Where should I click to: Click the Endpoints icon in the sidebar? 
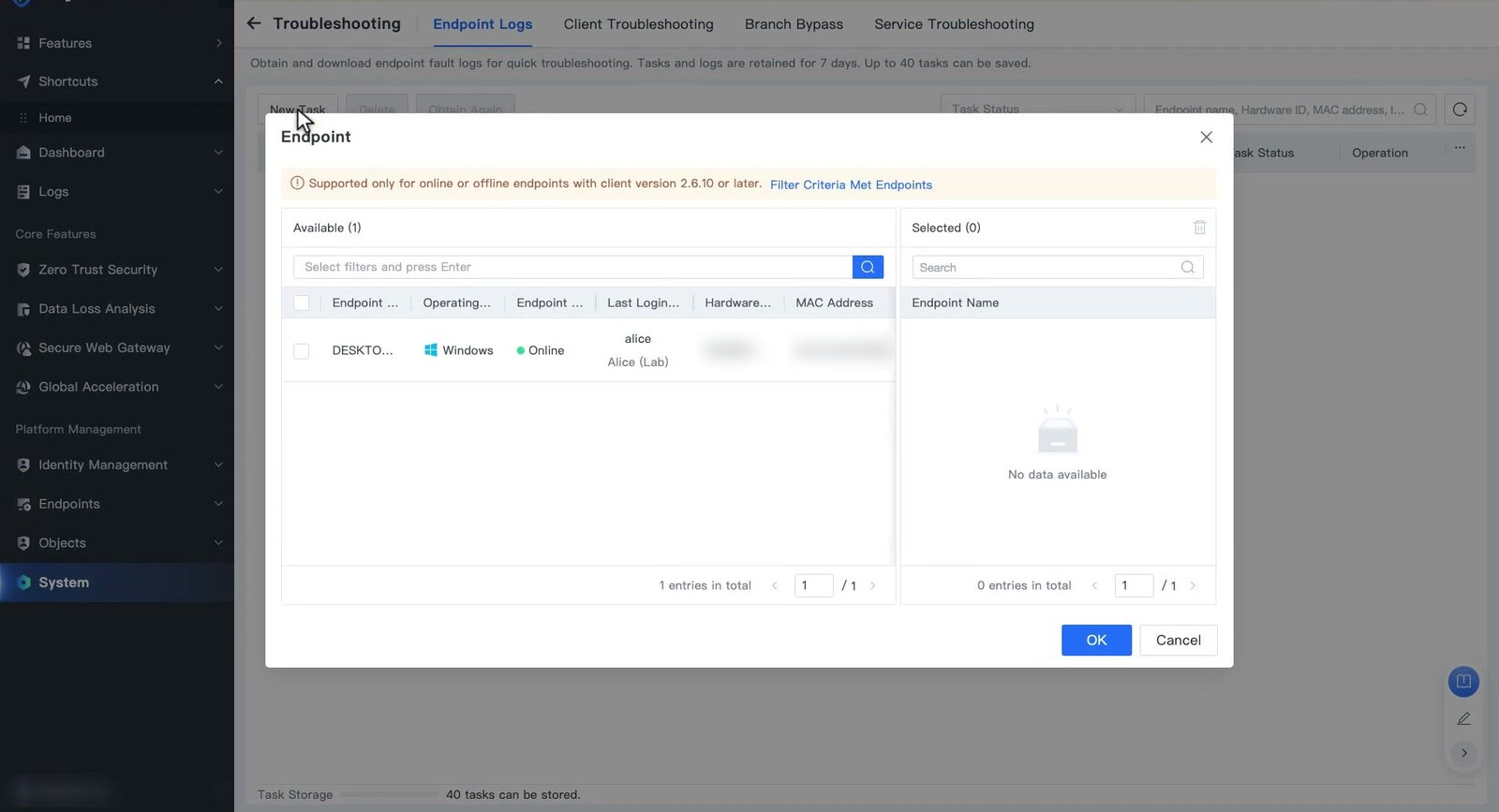[23, 504]
